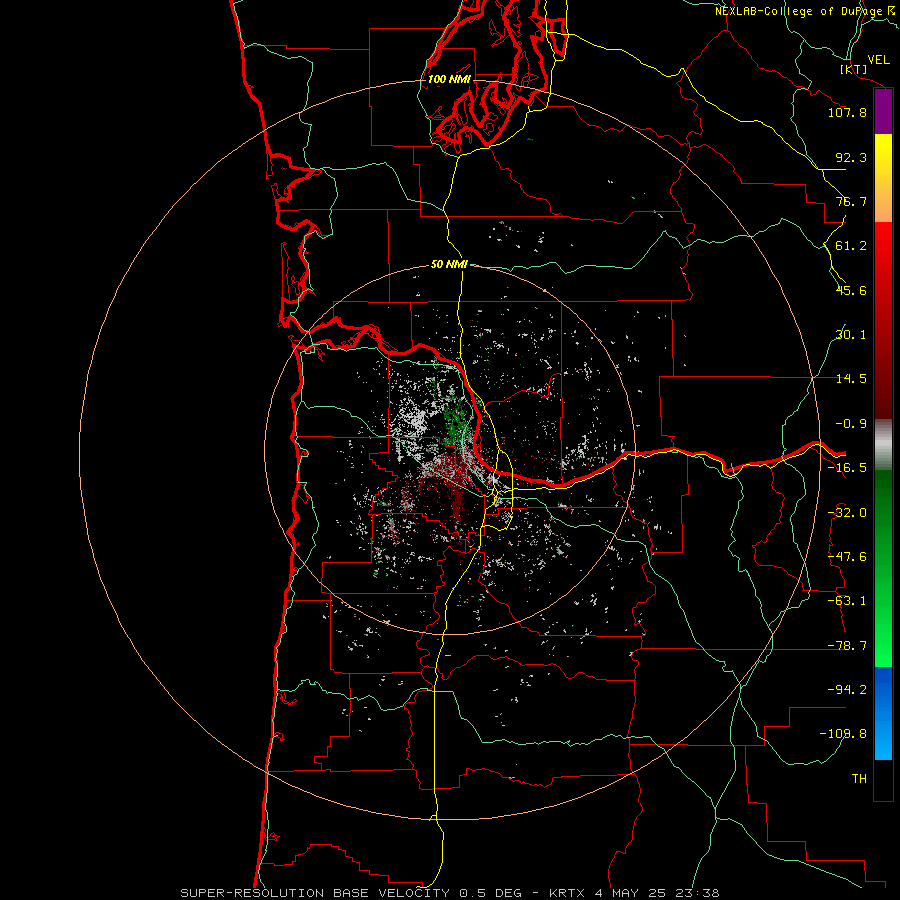Click the 30.1 velocity scale value
Image resolution: width=900 pixels, height=900 pixels.
click(851, 335)
